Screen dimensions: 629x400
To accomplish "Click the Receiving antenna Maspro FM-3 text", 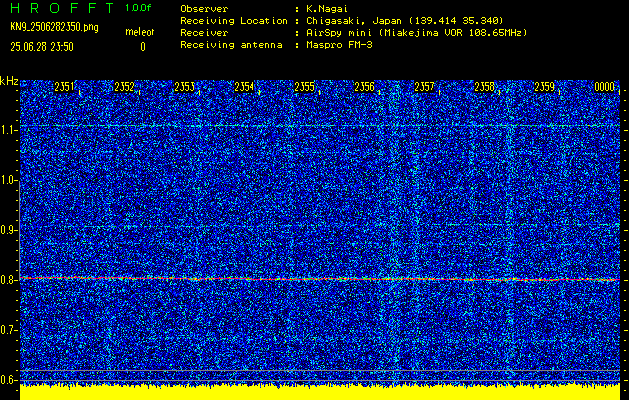I will click(339, 45).
